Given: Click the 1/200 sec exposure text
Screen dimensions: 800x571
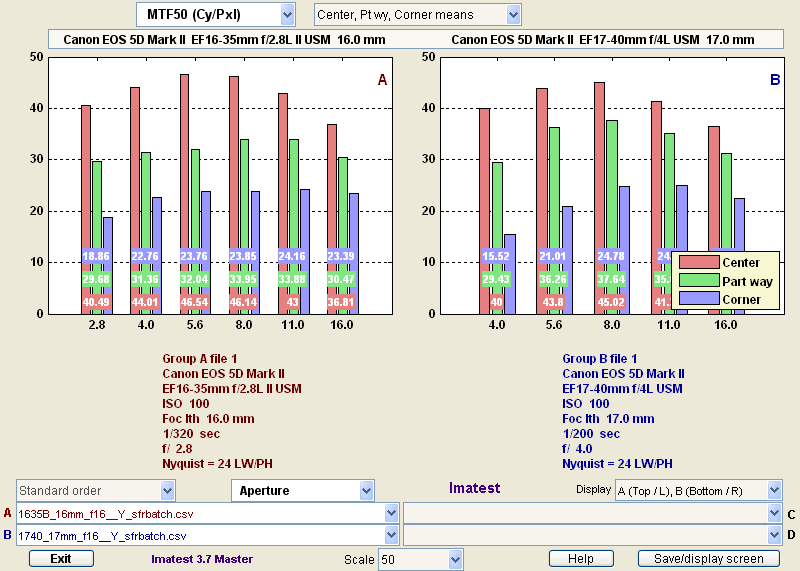Looking at the screenshot, I should [591, 434].
